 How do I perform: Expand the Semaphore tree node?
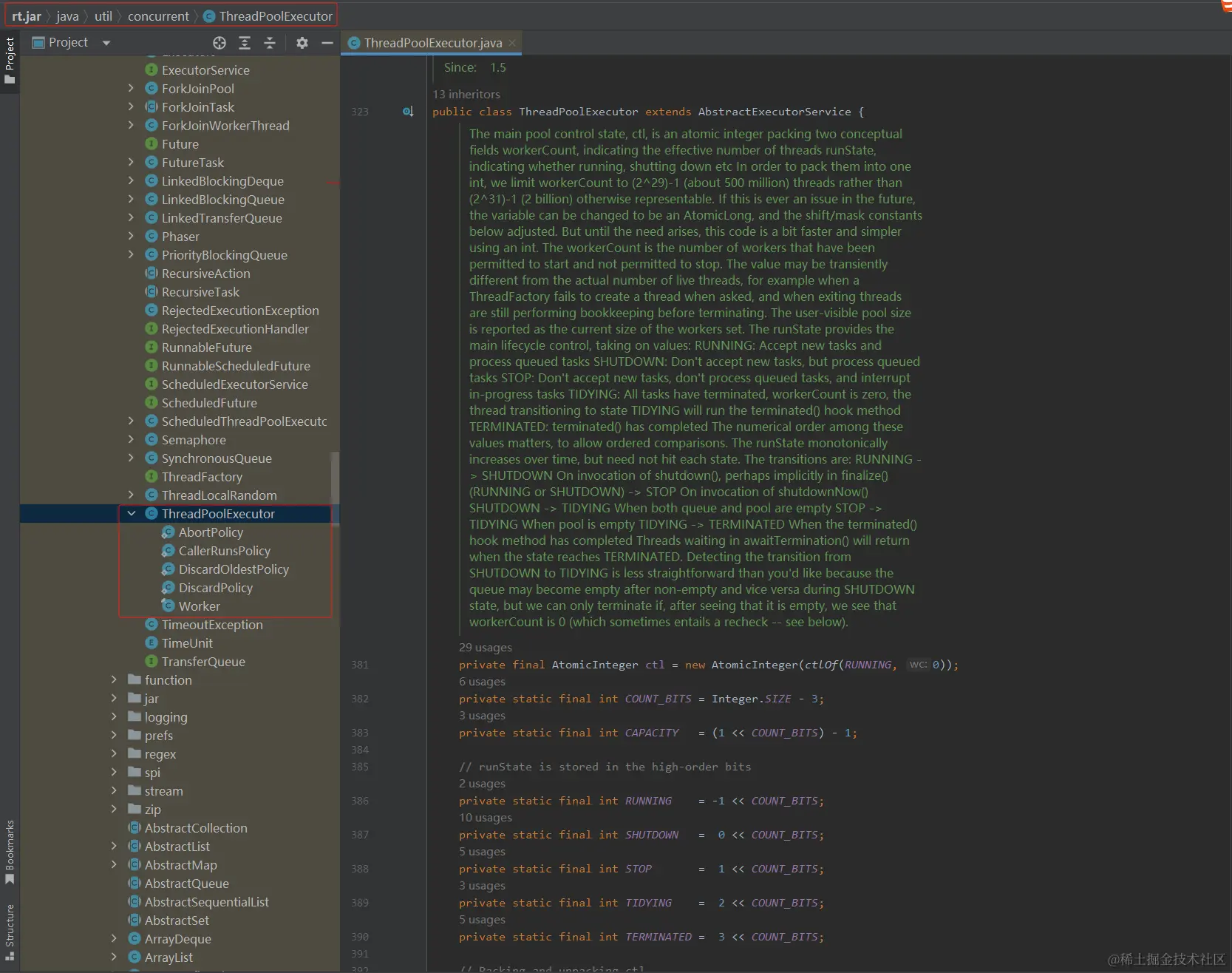[132, 439]
